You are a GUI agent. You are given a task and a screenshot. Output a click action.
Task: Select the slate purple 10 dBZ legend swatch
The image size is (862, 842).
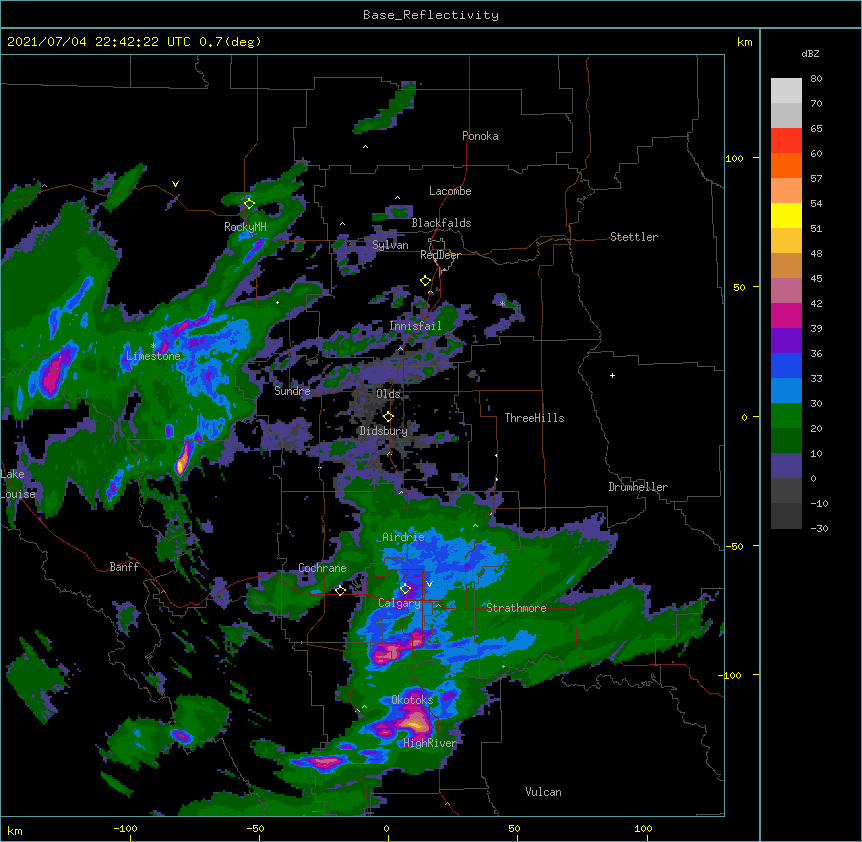point(786,466)
